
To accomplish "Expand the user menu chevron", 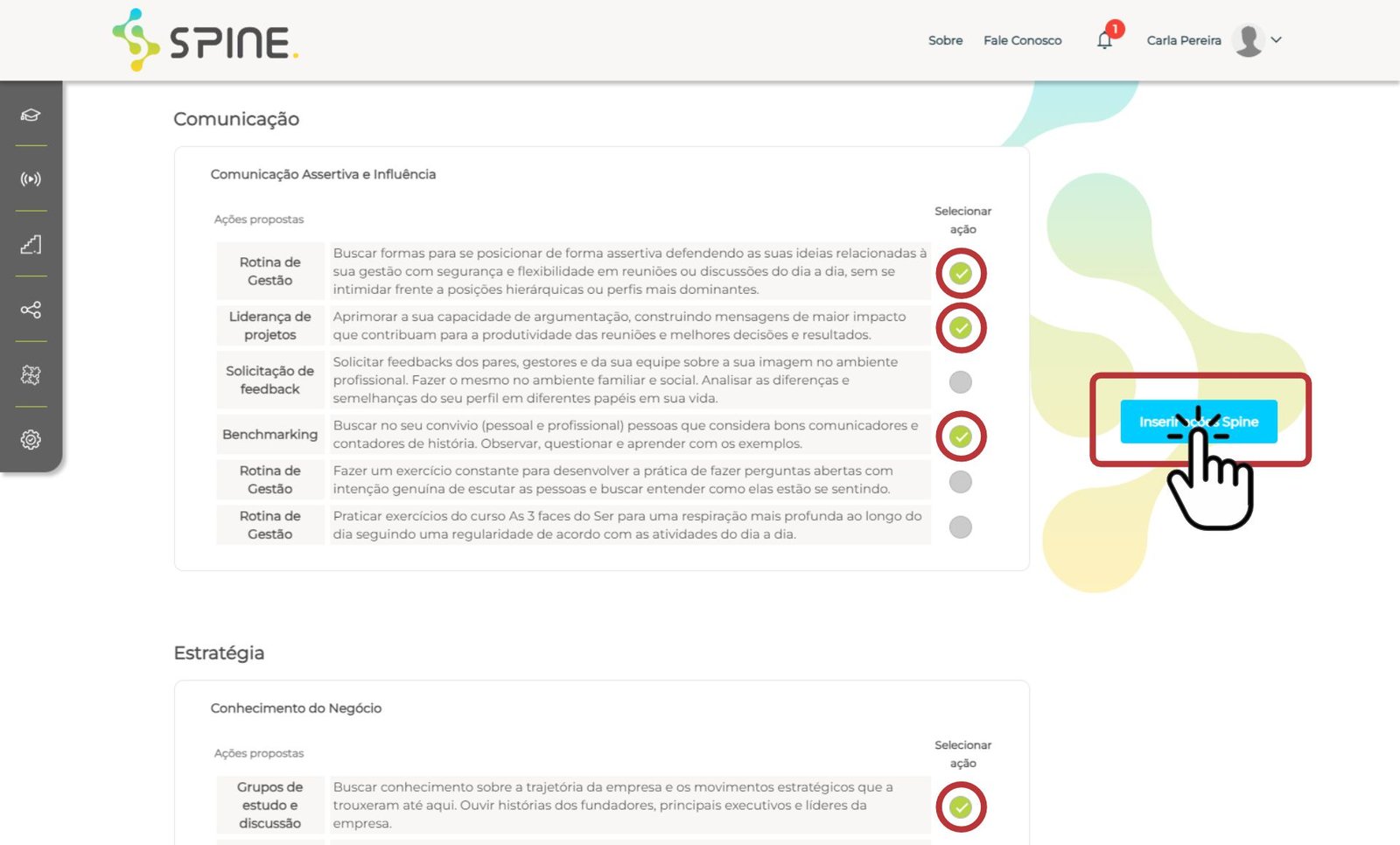I will point(1277,40).
